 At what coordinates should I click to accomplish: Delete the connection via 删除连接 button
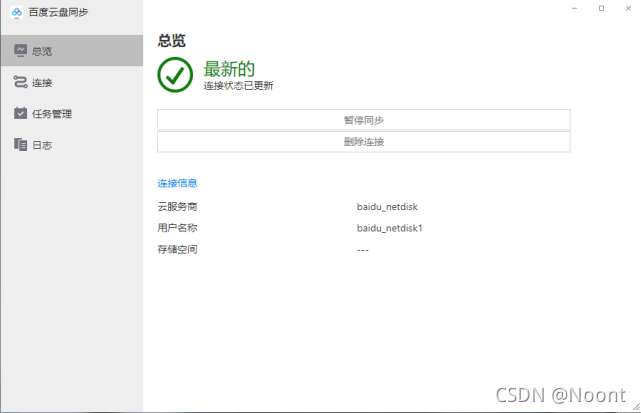tap(364, 142)
